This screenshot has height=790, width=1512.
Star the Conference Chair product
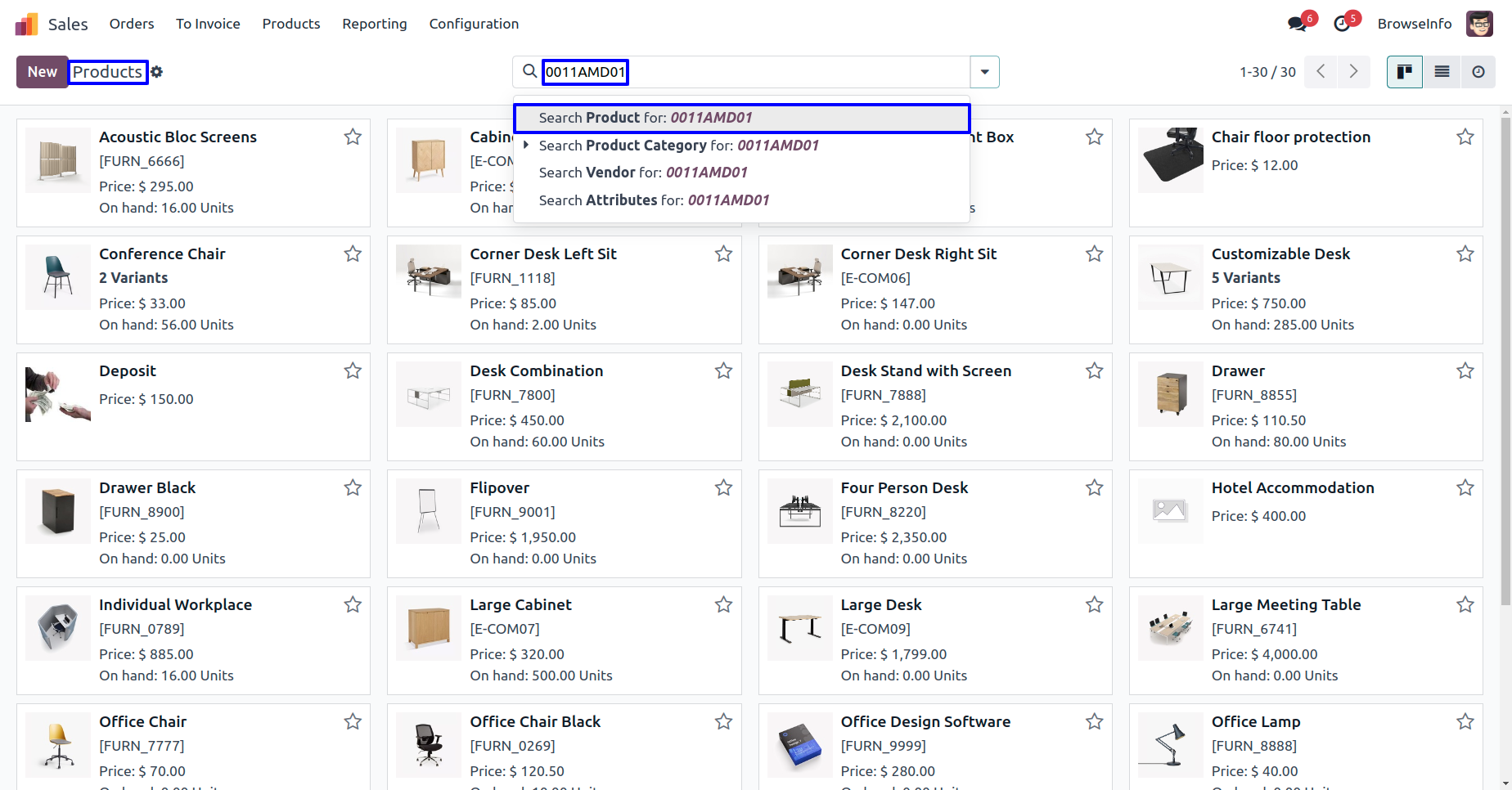point(353,254)
